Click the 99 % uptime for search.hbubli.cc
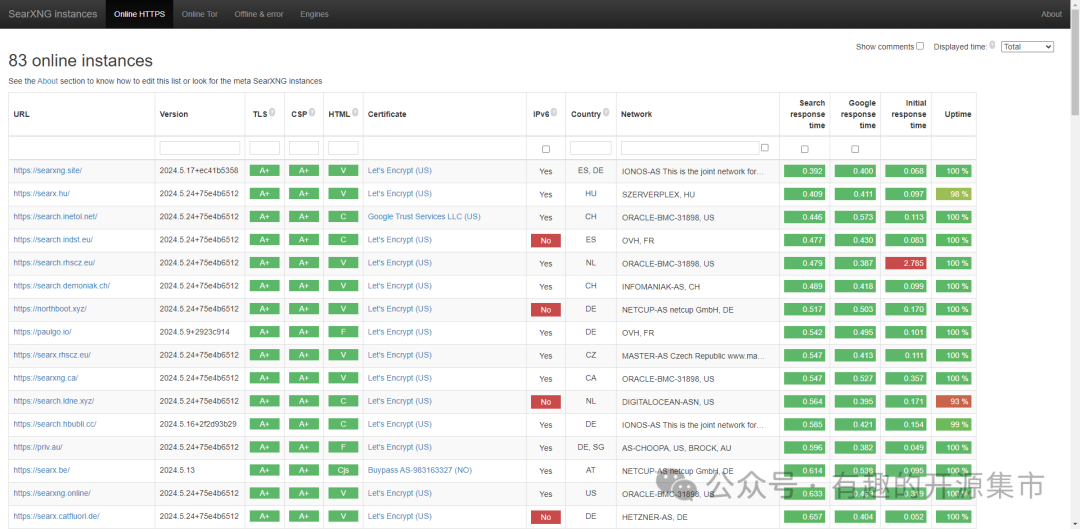This screenshot has height=529, width=1080. [953, 424]
